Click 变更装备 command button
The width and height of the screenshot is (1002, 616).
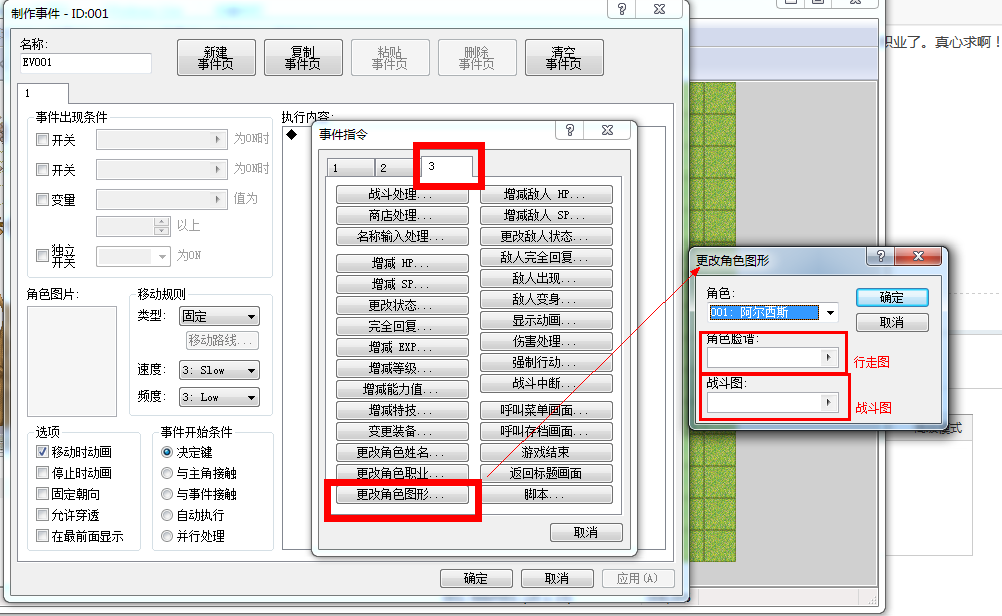(402, 431)
